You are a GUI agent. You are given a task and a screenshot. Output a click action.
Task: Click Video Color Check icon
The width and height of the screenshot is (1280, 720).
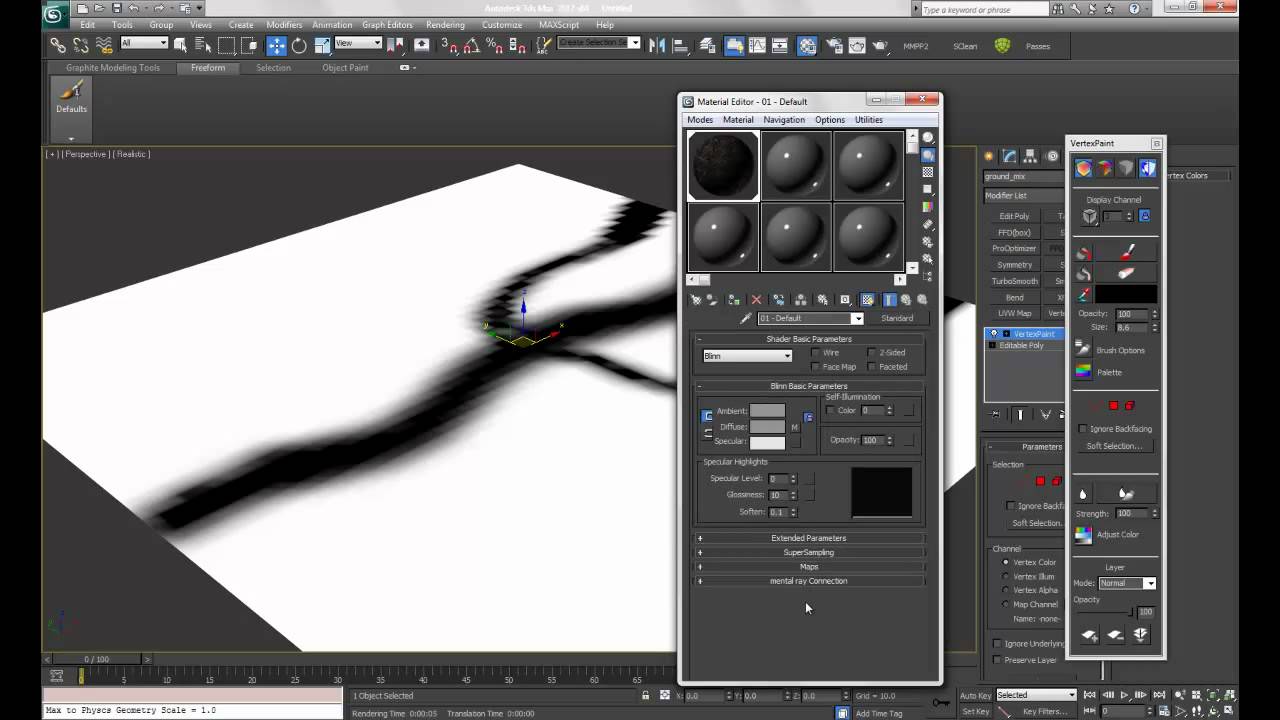928,207
